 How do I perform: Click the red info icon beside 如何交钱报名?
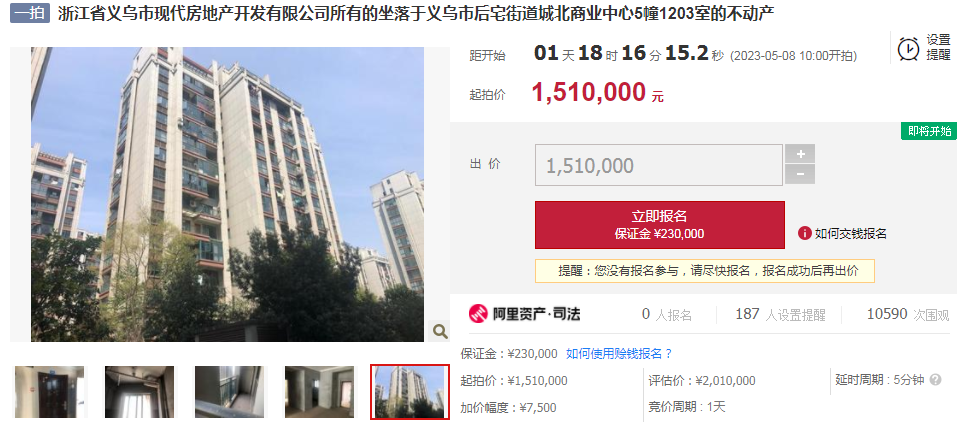pyautogui.click(x=804, y=233)
